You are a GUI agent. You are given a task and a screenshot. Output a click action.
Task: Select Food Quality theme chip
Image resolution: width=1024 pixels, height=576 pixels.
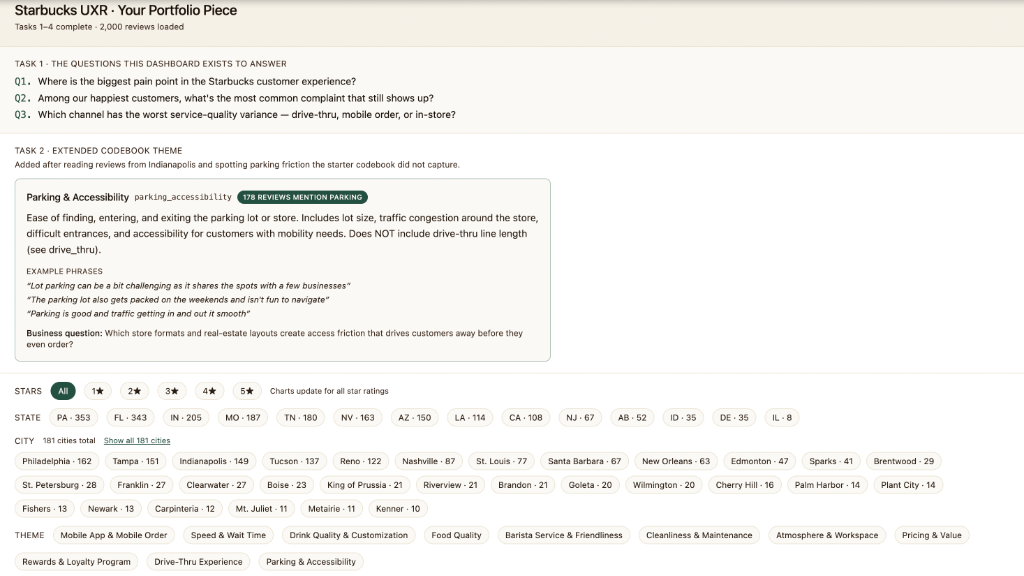pyautogui.click(x=456, y=536)
